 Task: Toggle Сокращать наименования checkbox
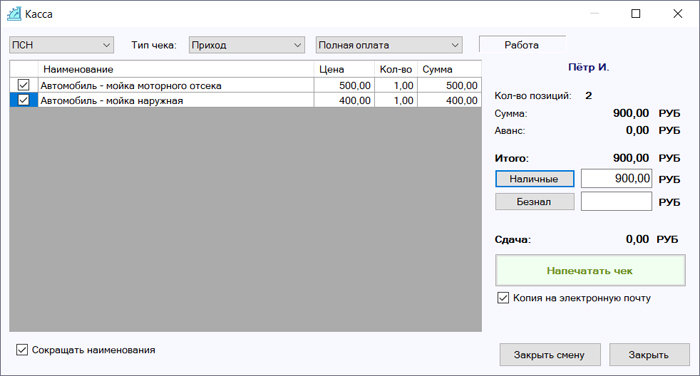click(x=22, y=350)
